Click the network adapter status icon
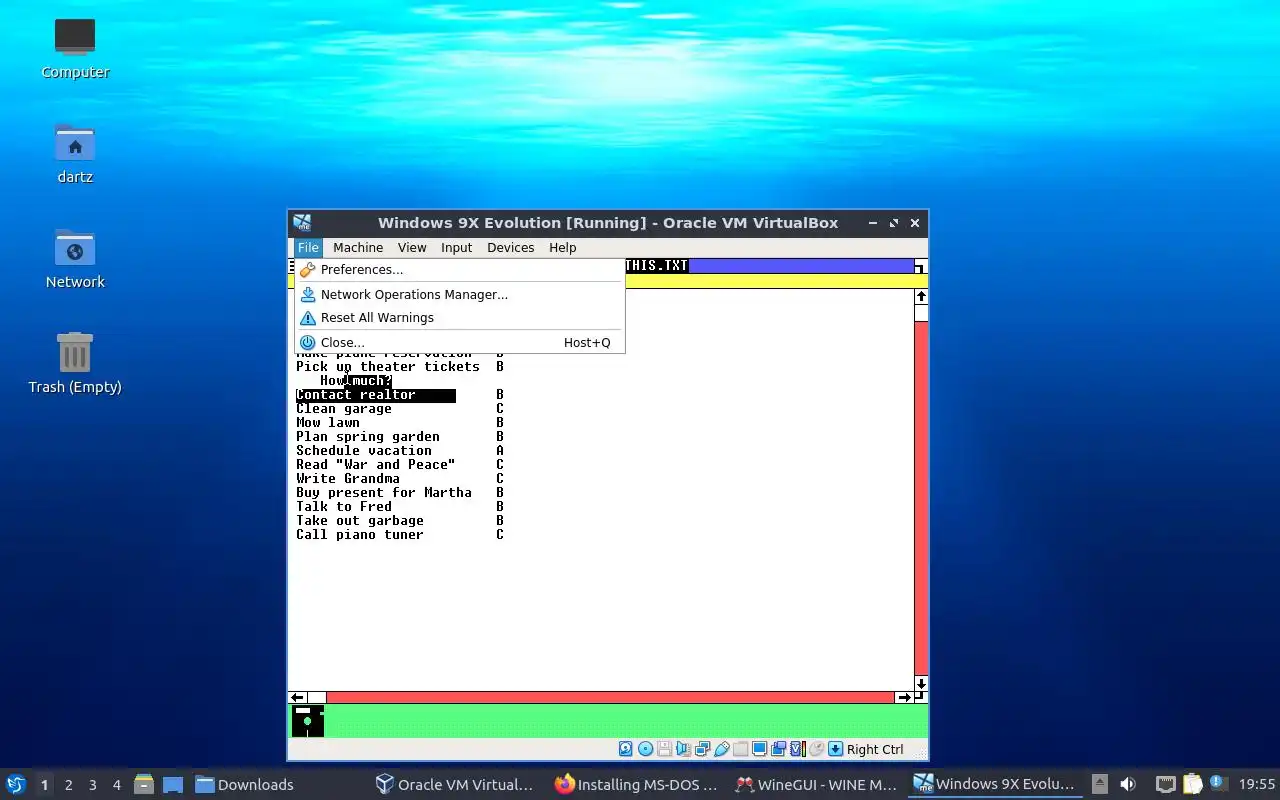 [702, 749]
